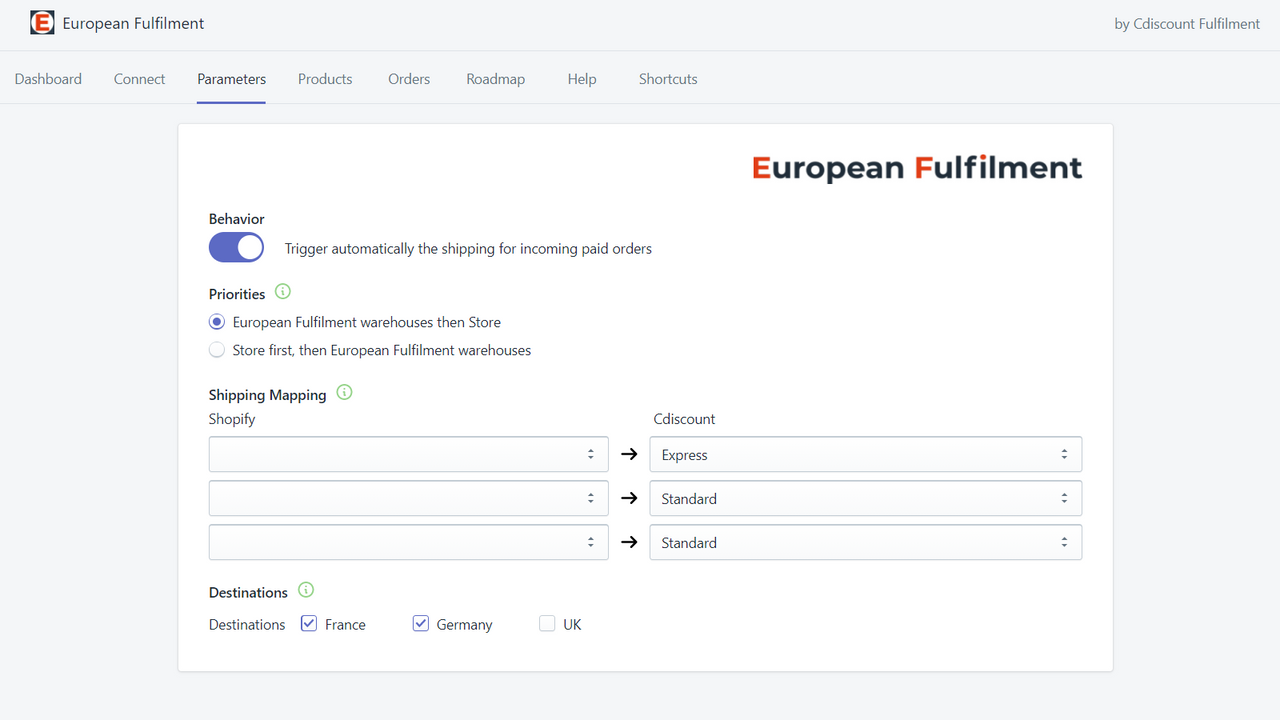Click the European Fulfilment app logo icon
1280x720 pixels.
[x=42, y=22]
